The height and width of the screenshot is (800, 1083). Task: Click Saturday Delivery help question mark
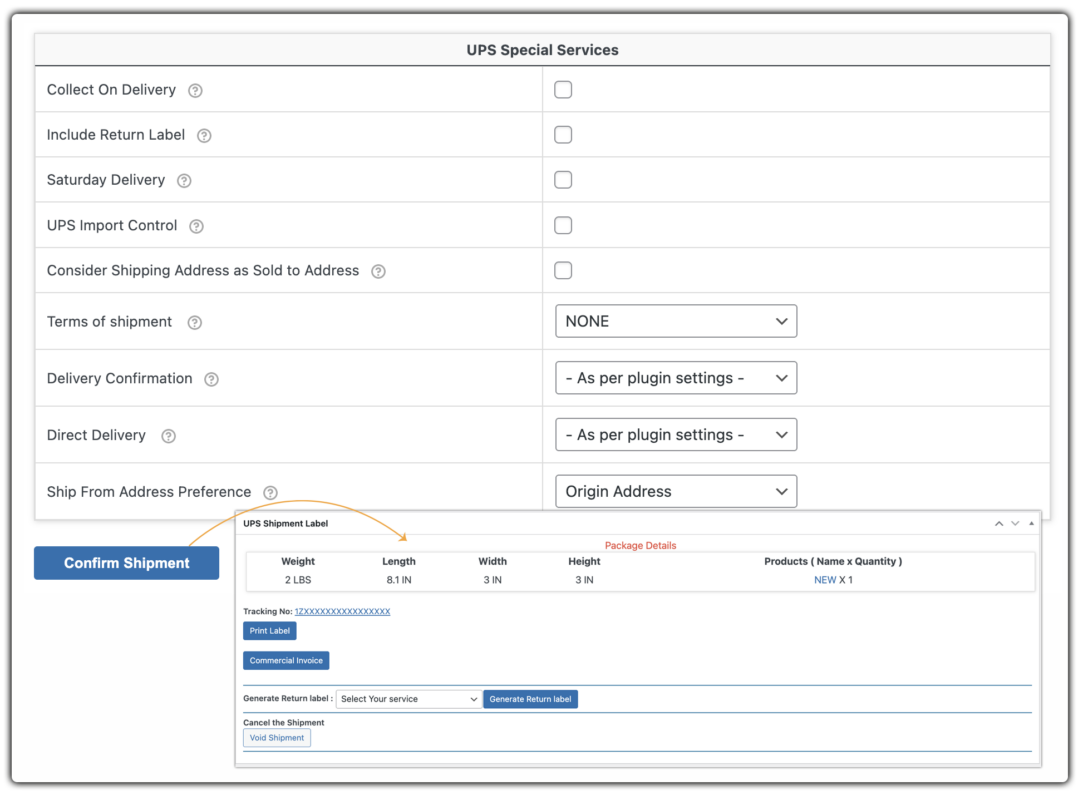tap(184, 181)
